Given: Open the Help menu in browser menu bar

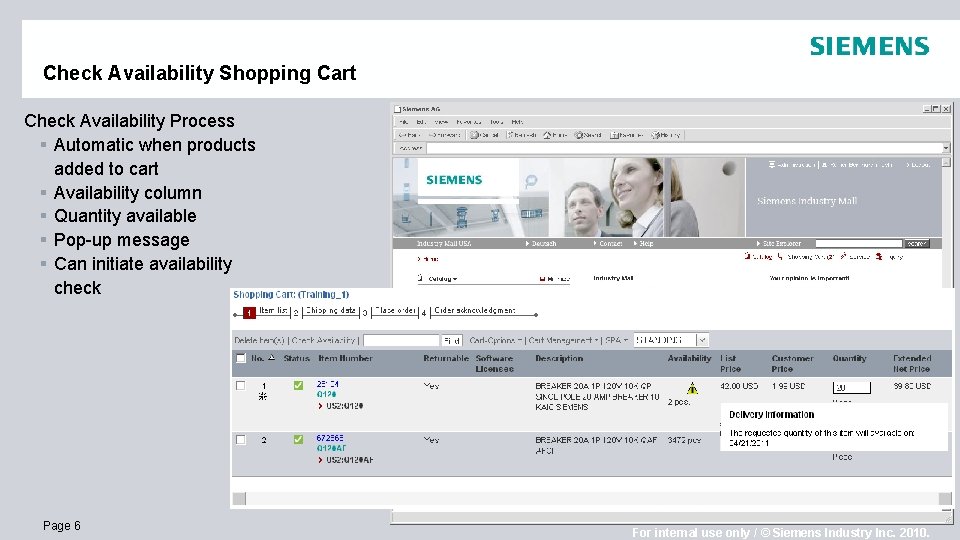Looking at the screenshot, I should 517,122.
